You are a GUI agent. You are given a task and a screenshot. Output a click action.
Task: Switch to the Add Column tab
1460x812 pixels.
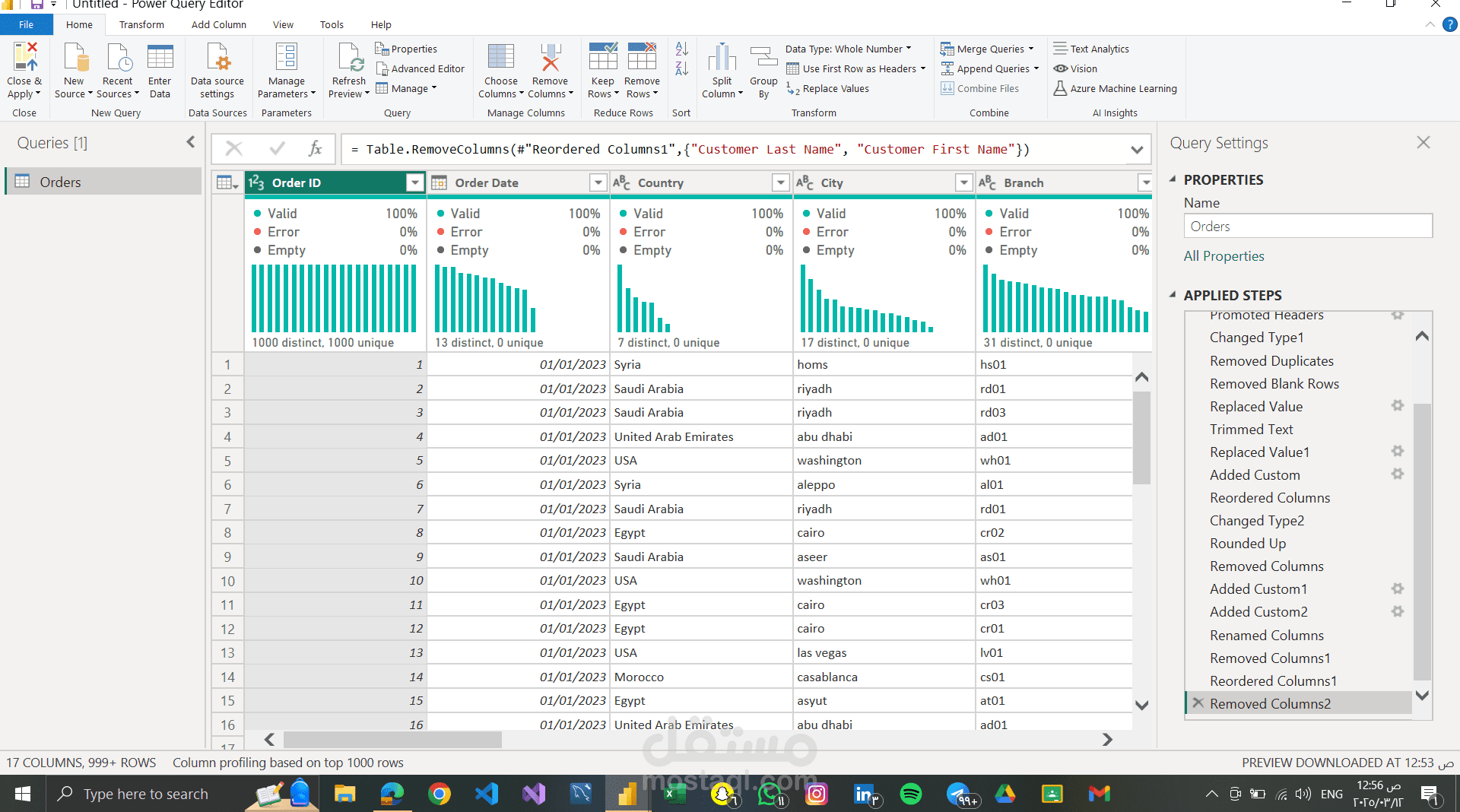pos(219,24)
